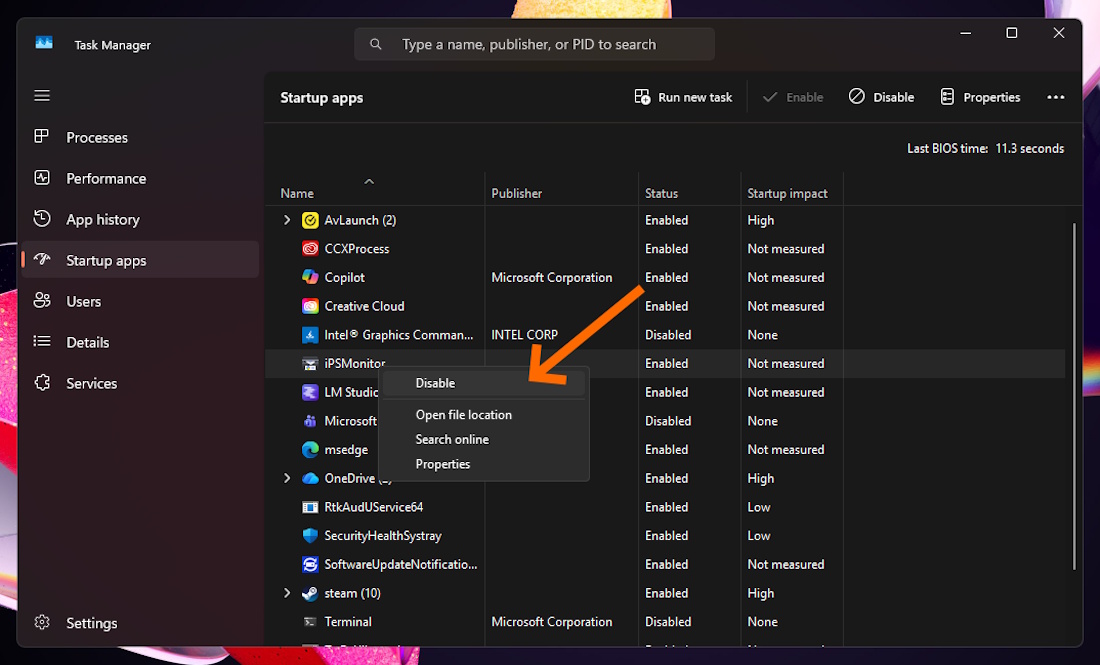Click the CCXProcess icon
Image resolution: width=1100 pixels, height=665 pixels.
[310, 249]
